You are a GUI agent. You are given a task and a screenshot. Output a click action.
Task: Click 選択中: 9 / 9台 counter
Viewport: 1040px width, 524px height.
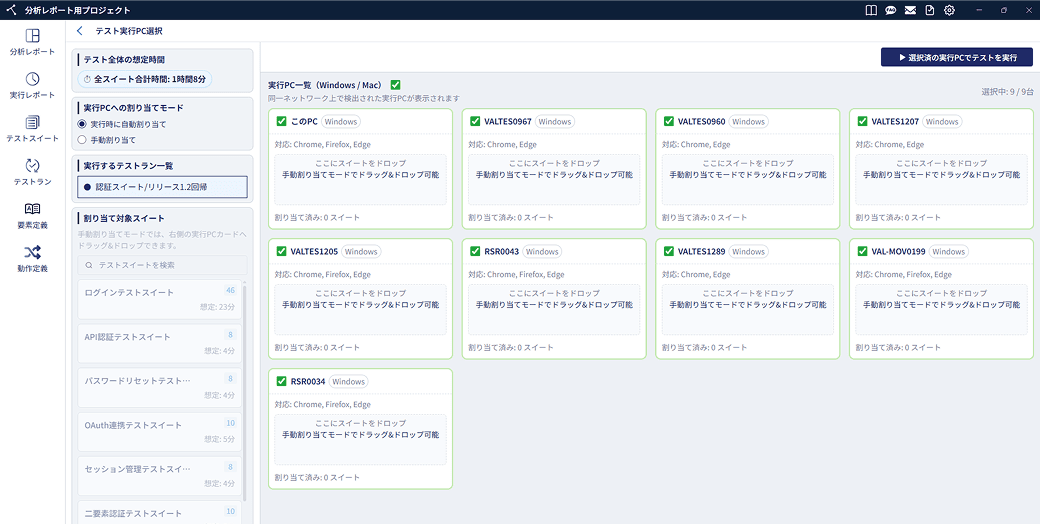coord(1007,92)
